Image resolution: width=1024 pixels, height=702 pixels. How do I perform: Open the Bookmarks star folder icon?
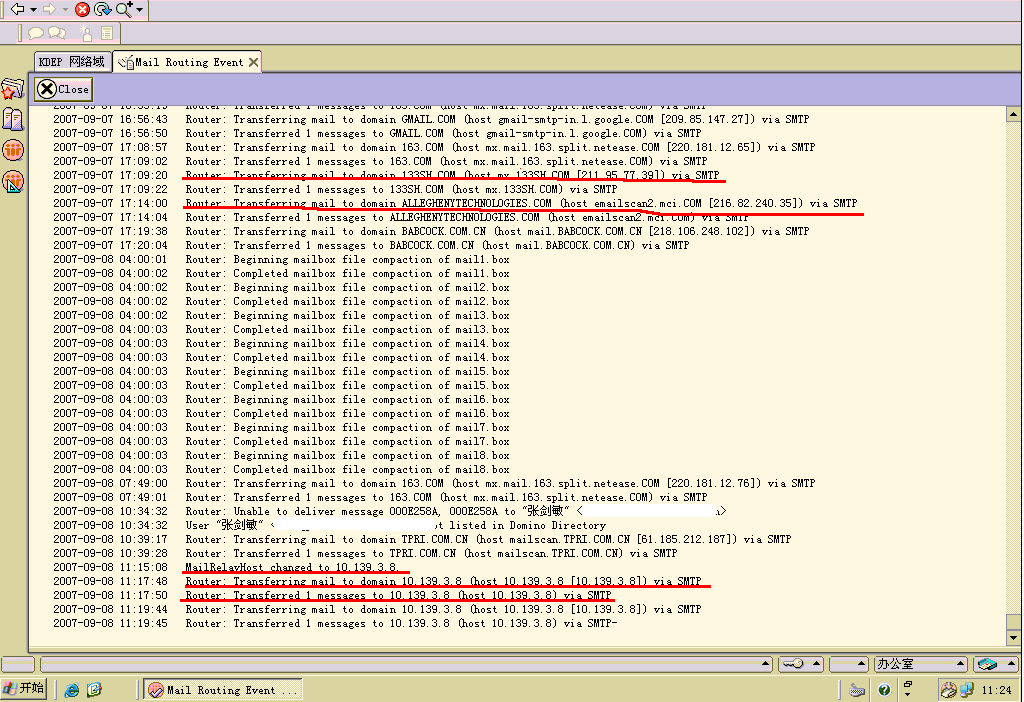coord(13,90)
